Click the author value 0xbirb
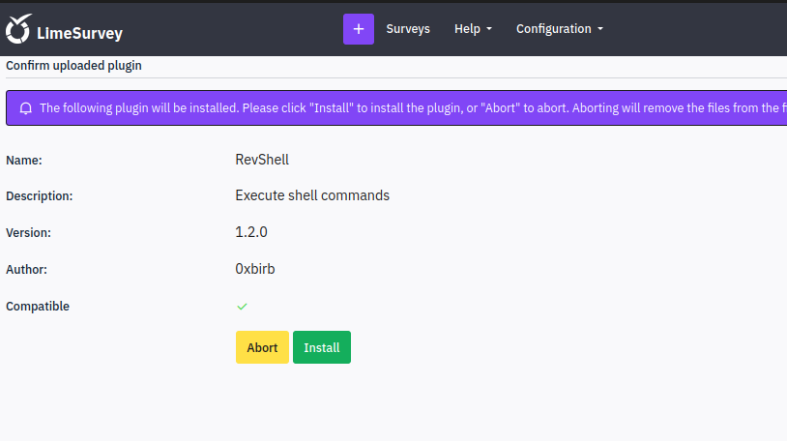Viewport: 787px width, 441px height. tap(257, 269)
